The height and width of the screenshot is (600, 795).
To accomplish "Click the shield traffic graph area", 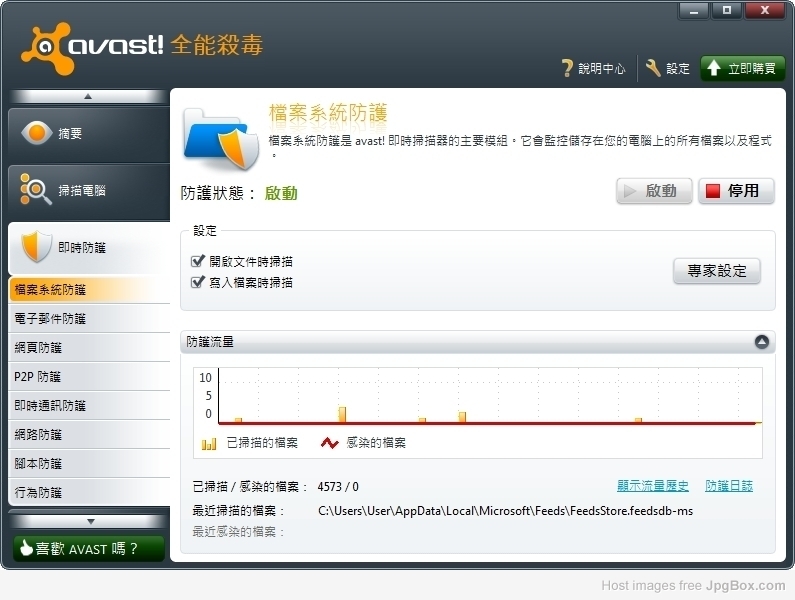I will [488, 397].
